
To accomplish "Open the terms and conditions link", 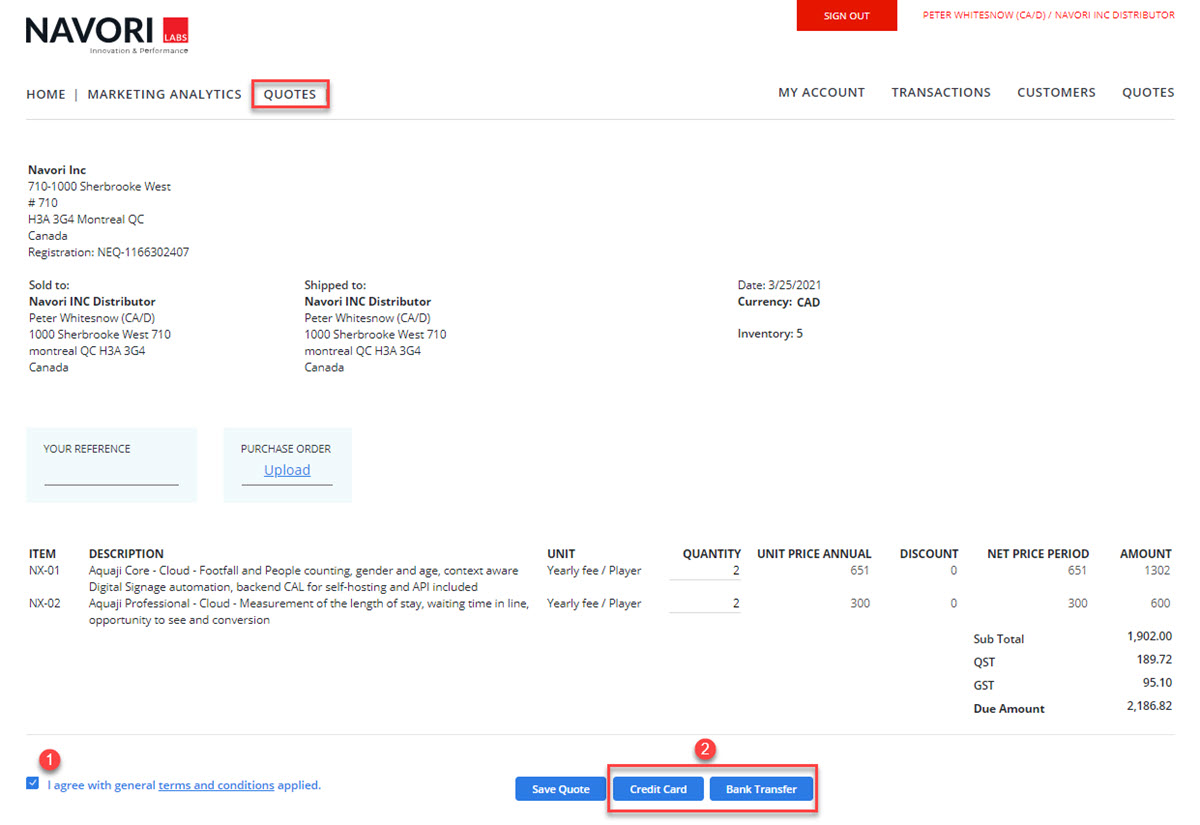I will coord(216,785).
